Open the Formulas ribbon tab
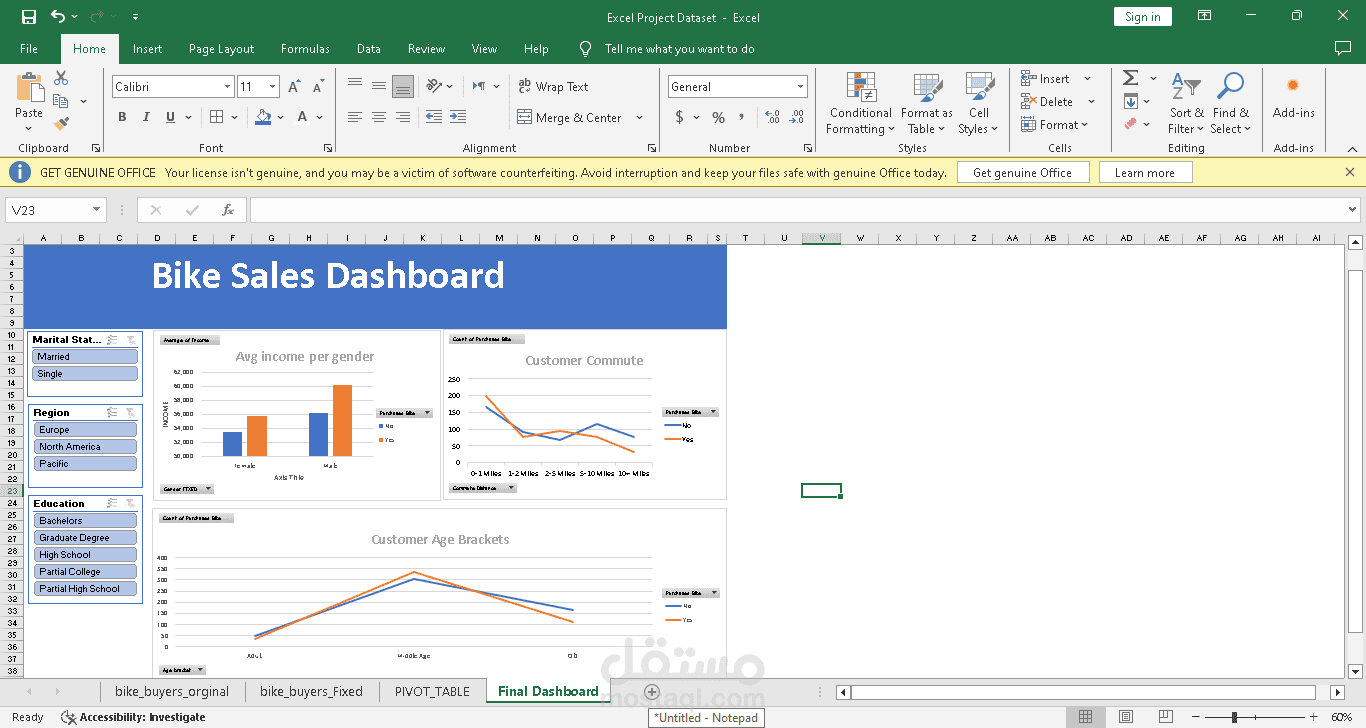 click(x=305, y=48)
